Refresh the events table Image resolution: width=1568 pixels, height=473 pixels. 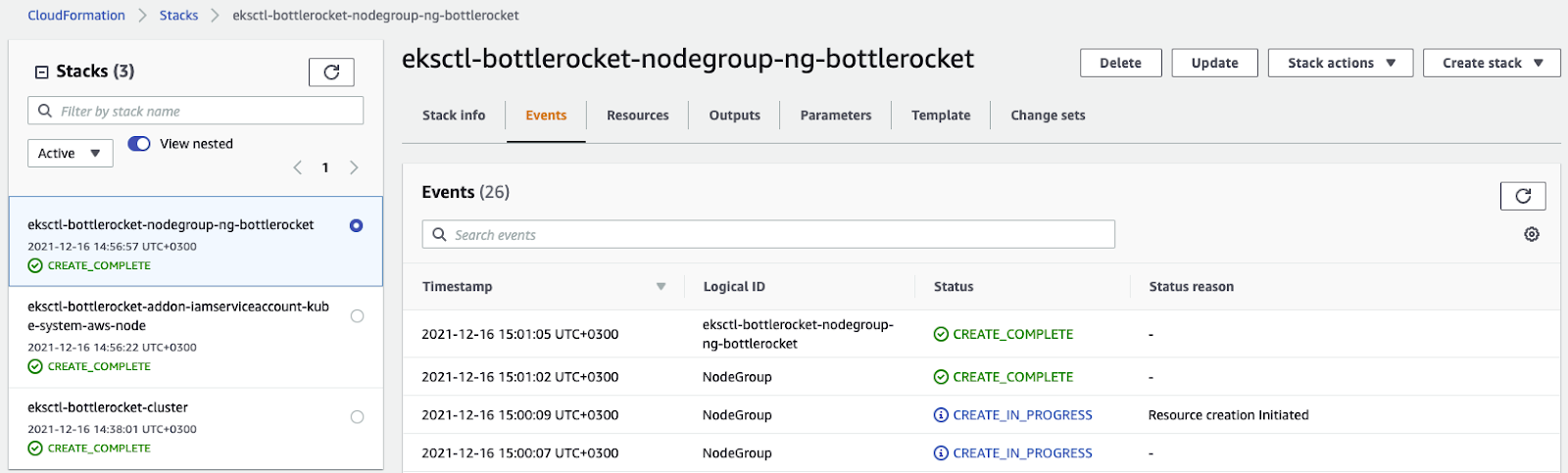tap(1522, 196)
